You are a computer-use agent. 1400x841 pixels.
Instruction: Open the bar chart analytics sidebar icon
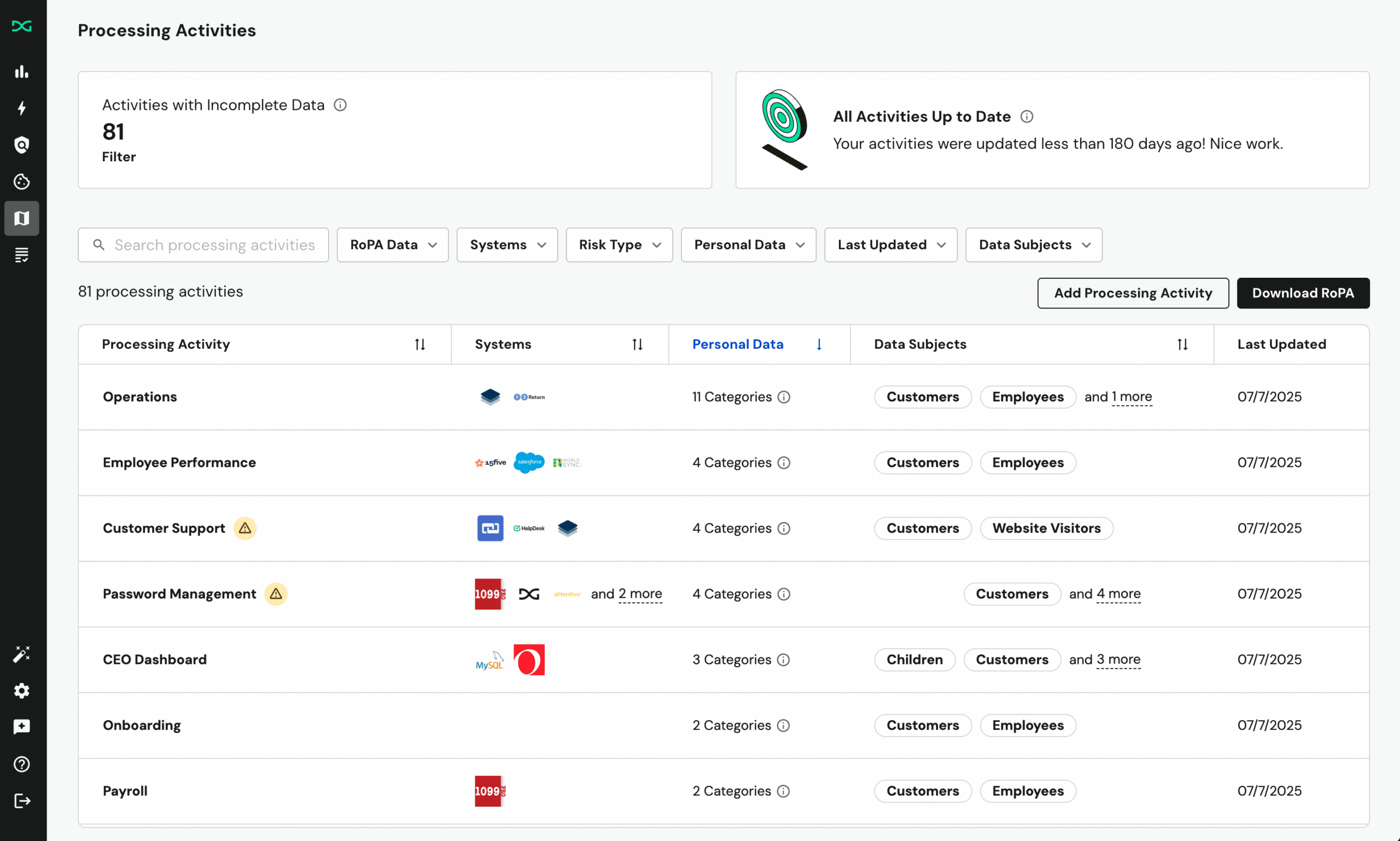(21, 72)
